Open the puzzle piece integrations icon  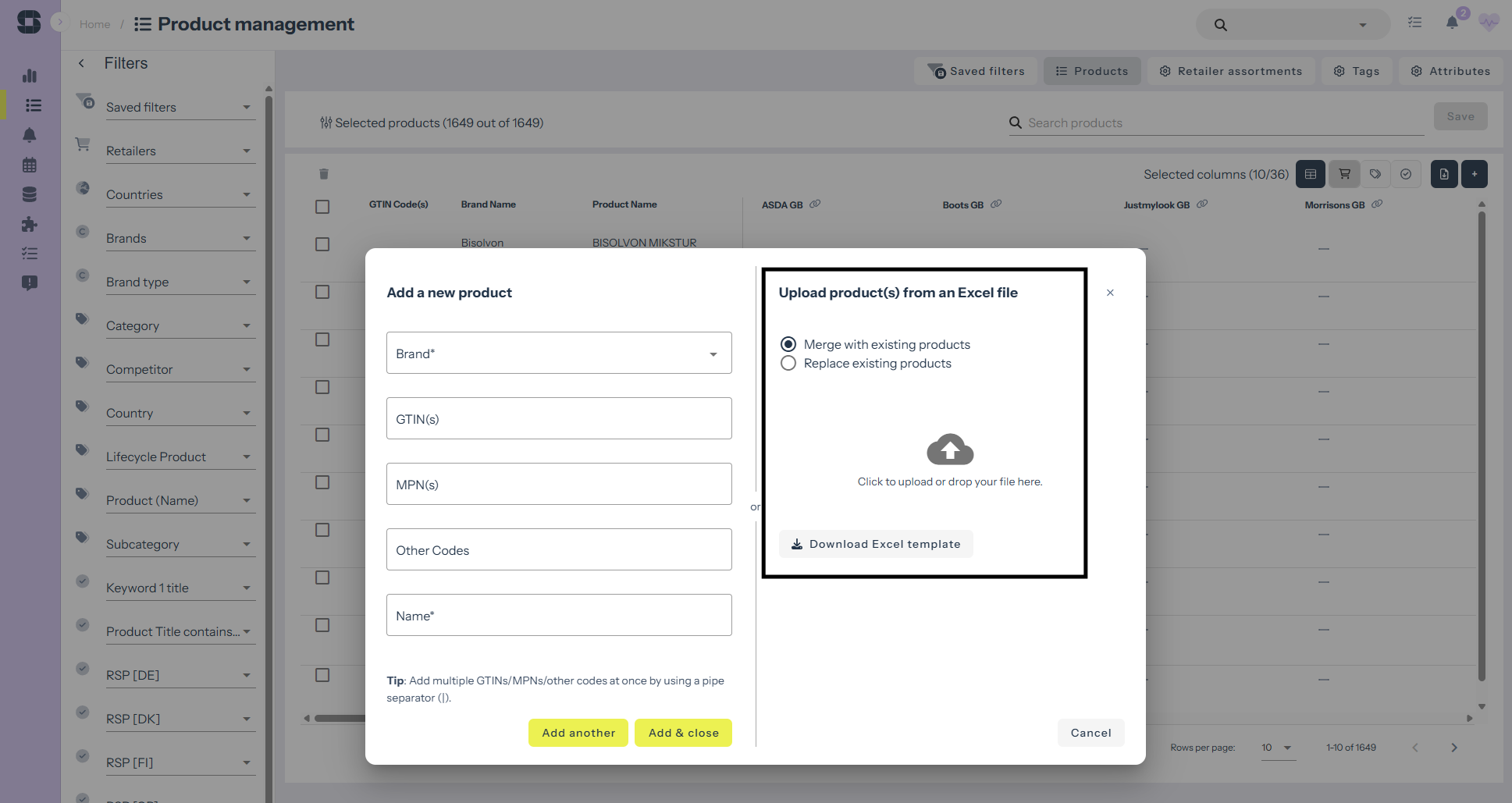[x=30, y=225]
